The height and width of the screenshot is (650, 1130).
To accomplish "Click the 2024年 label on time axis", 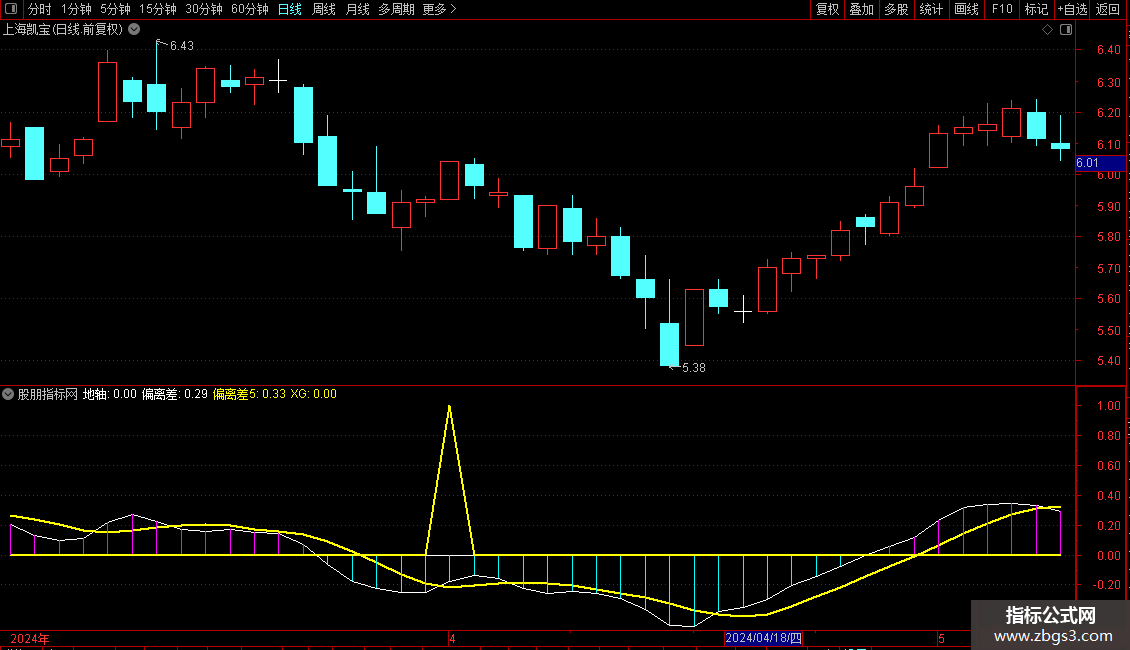I will click(x=30, y=639).
